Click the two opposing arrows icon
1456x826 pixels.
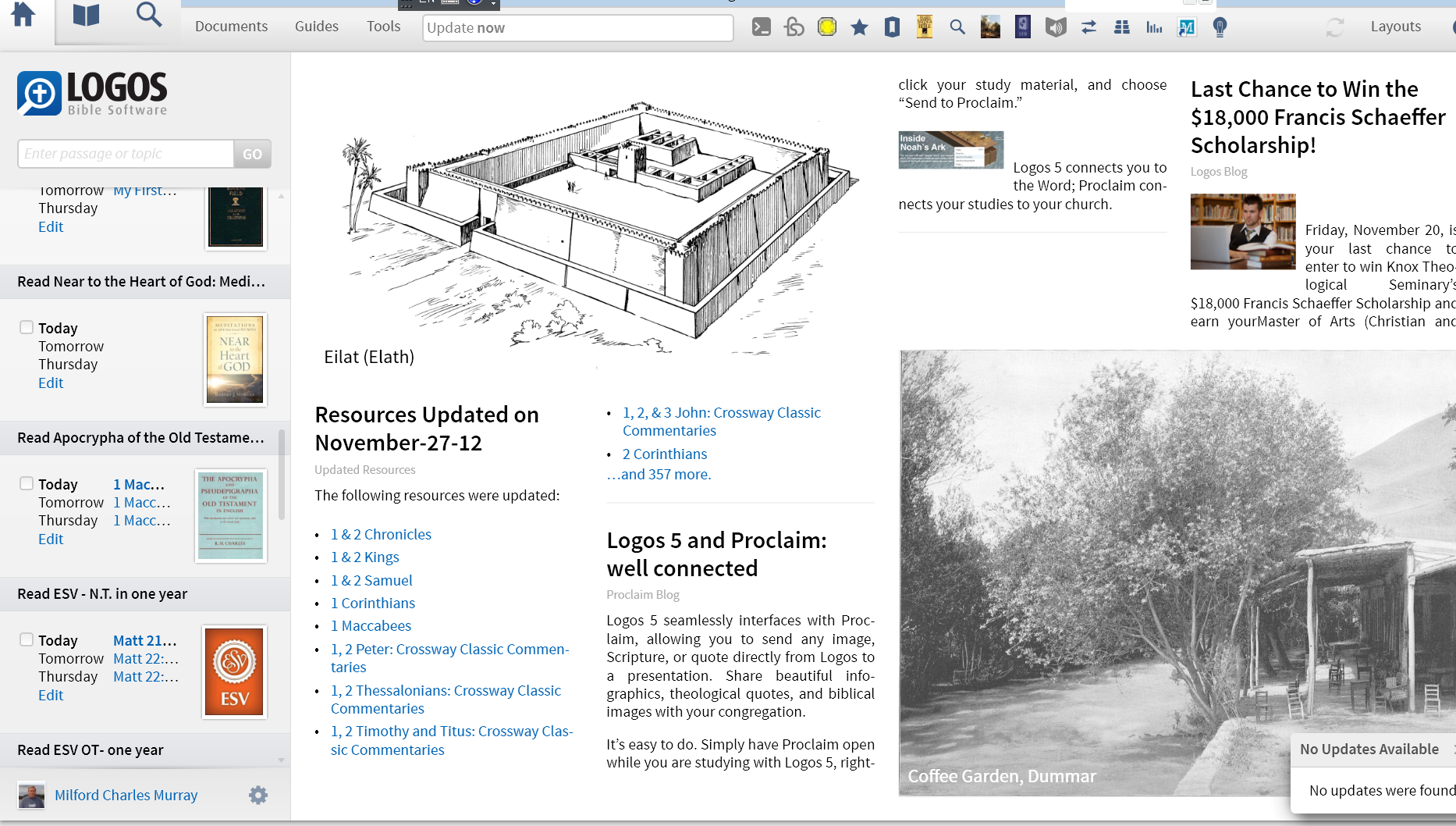(x=1088, y=27)
